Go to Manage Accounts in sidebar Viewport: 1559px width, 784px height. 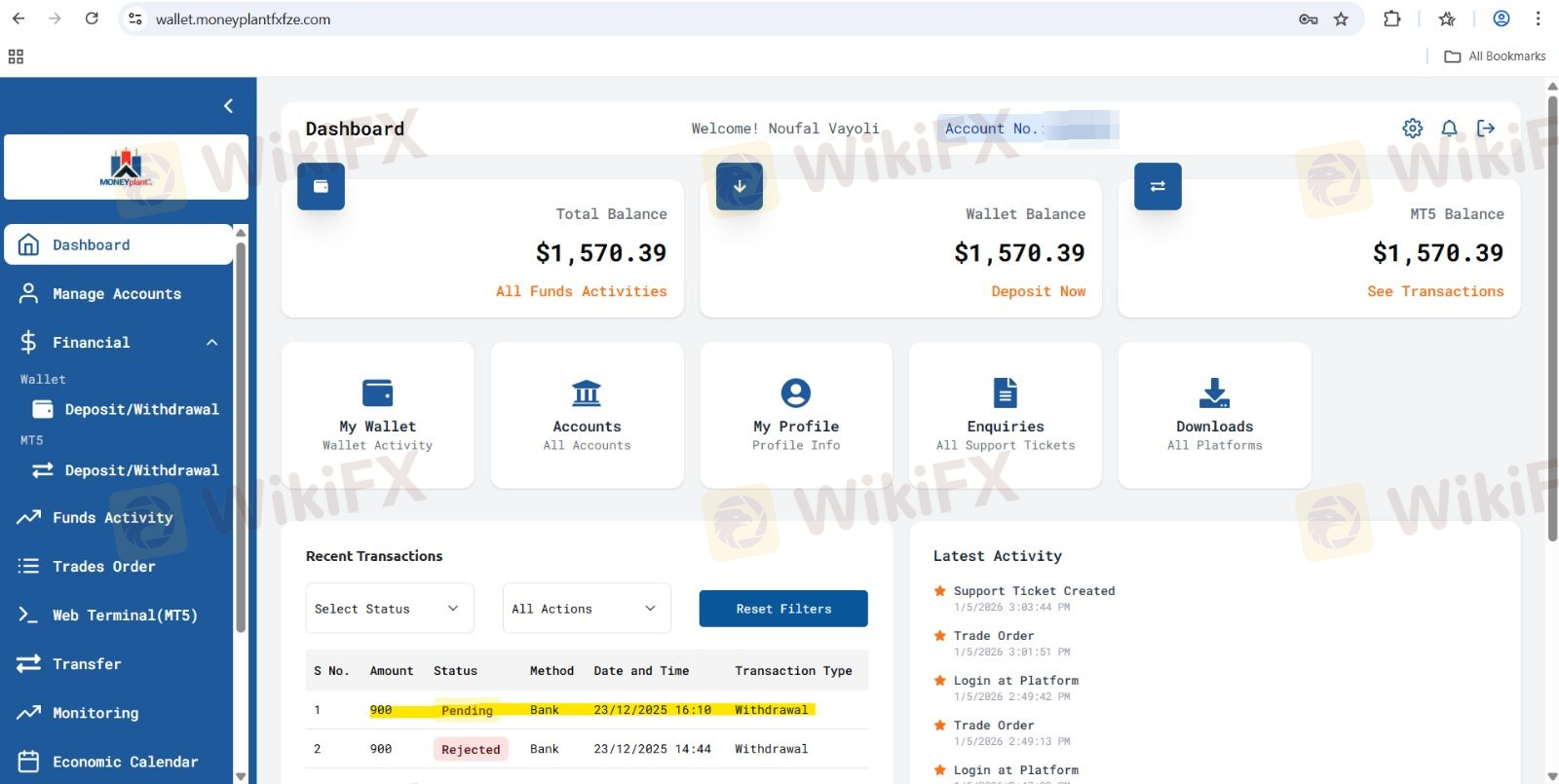pos(116,294)
